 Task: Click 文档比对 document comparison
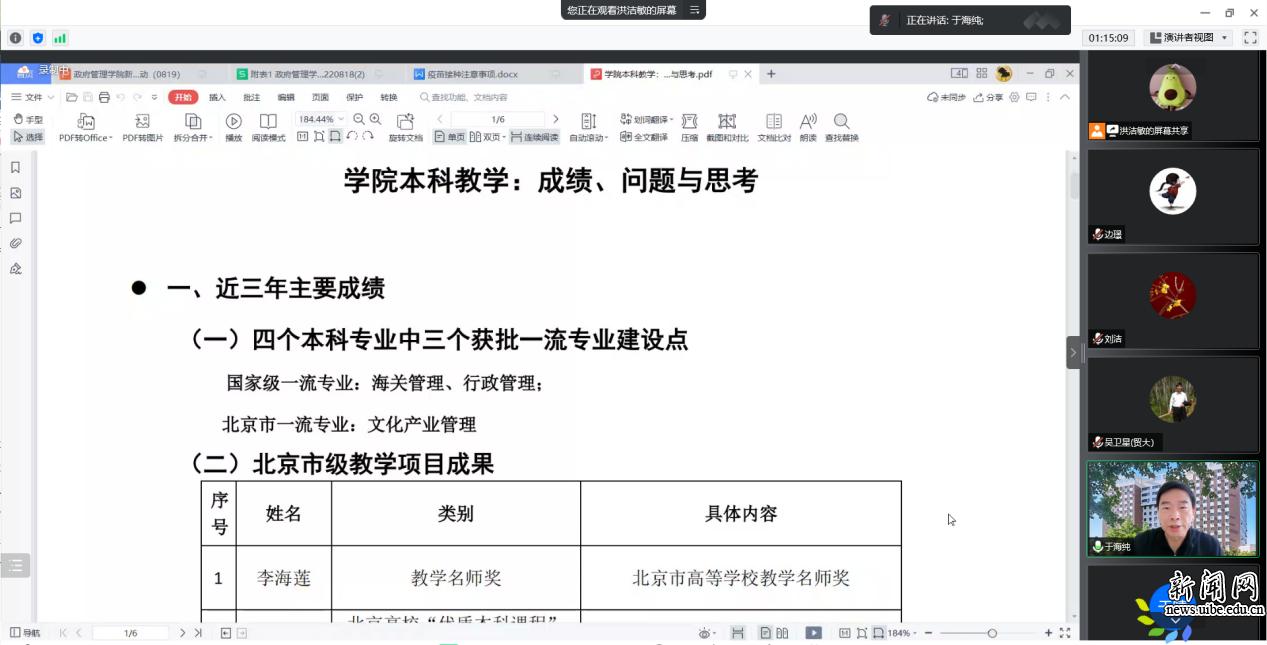[x=774, y=127]
